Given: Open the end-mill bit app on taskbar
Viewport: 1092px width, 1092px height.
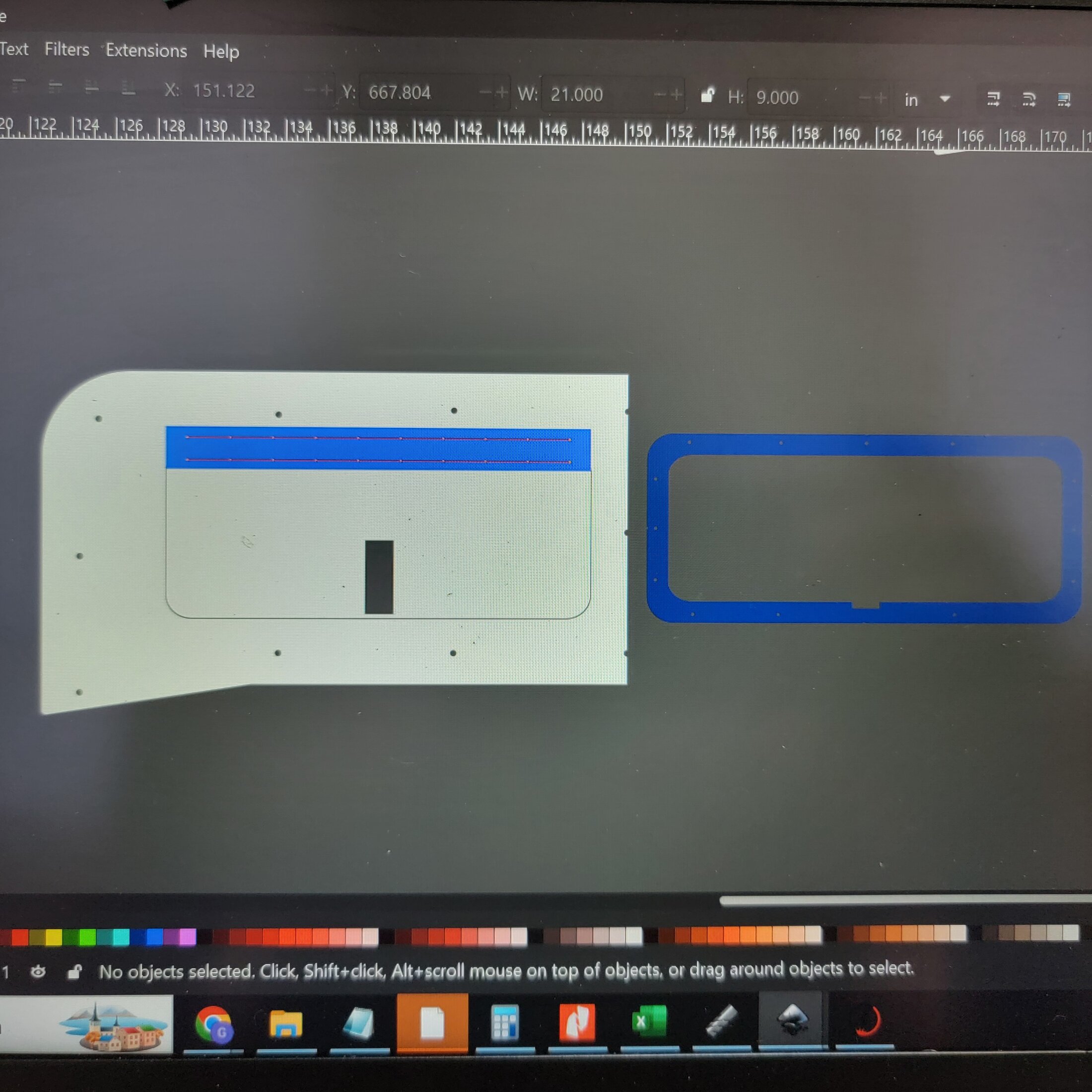Looking at the screenshot, I should (x=722, y=1021).
